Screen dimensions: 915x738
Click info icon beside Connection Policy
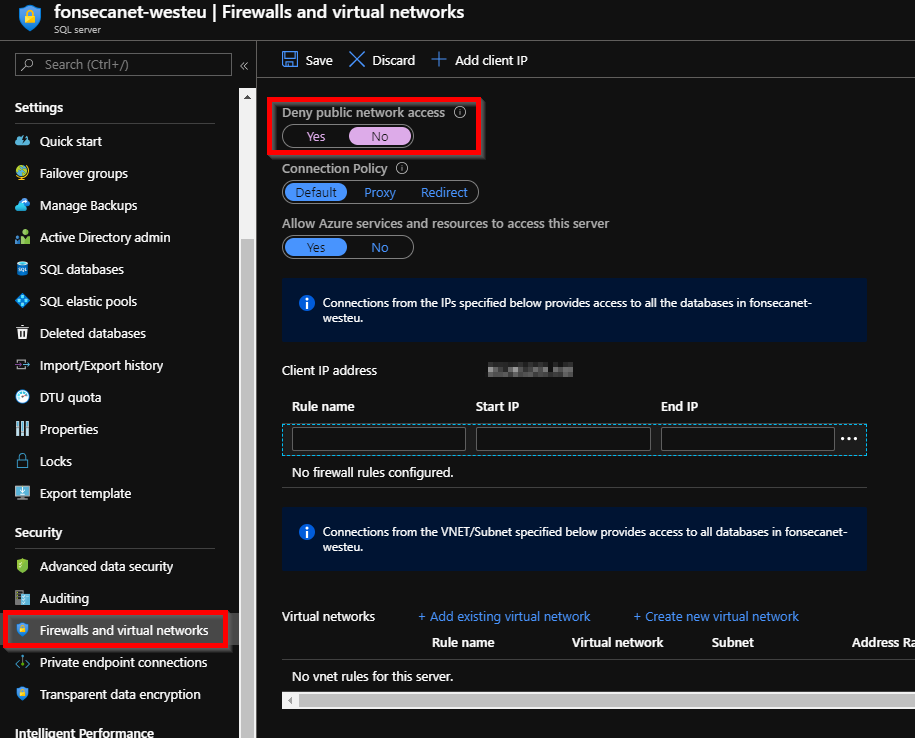click(x=402, y=168)
